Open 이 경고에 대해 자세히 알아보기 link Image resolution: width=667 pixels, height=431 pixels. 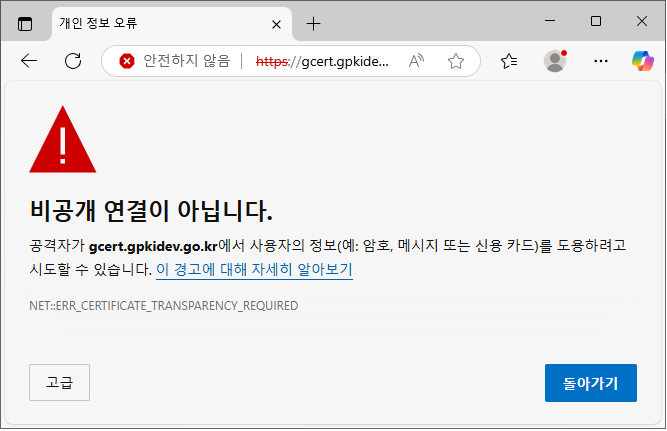tap(254, 270)
